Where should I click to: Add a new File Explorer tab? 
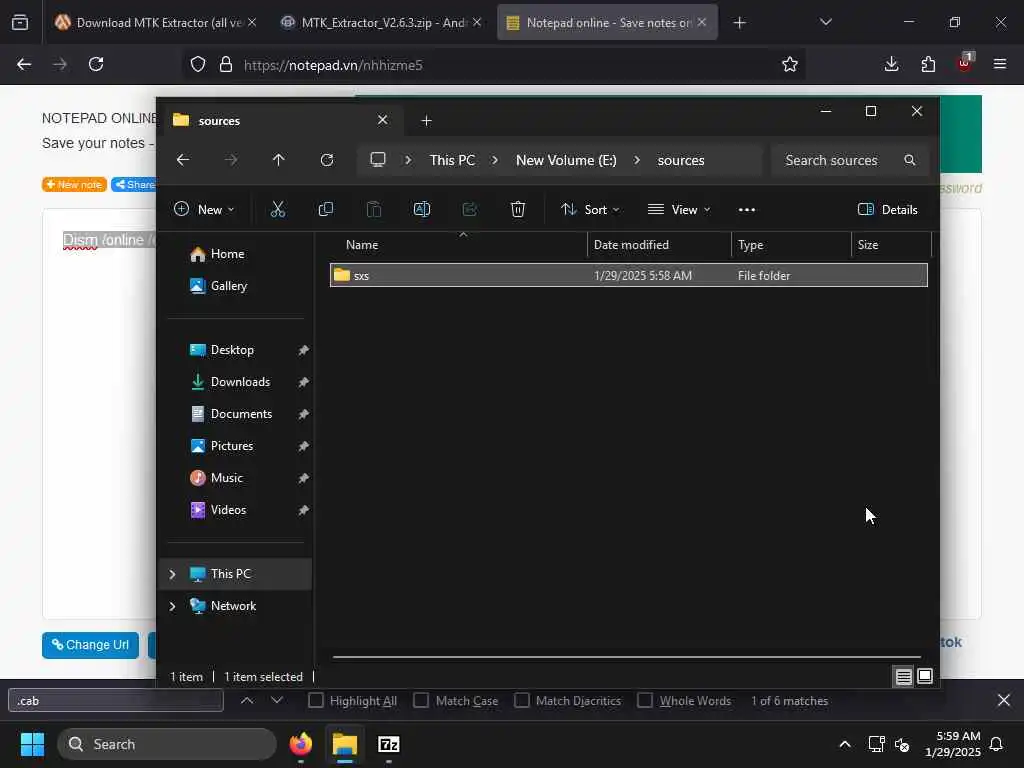(x=426, y=121)
